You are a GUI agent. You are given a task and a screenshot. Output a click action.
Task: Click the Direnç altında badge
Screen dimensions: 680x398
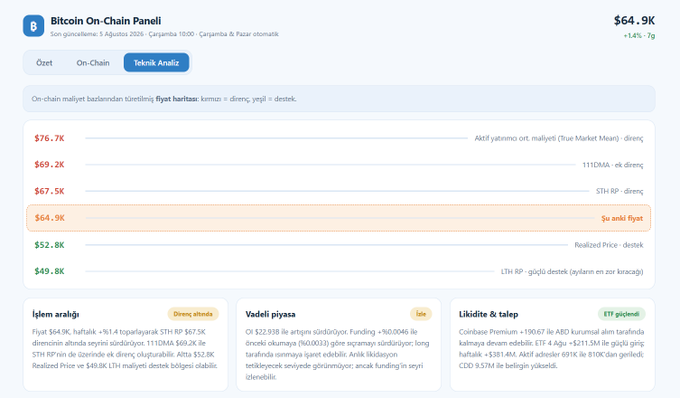pyautogui.click(x=193, y=314)
